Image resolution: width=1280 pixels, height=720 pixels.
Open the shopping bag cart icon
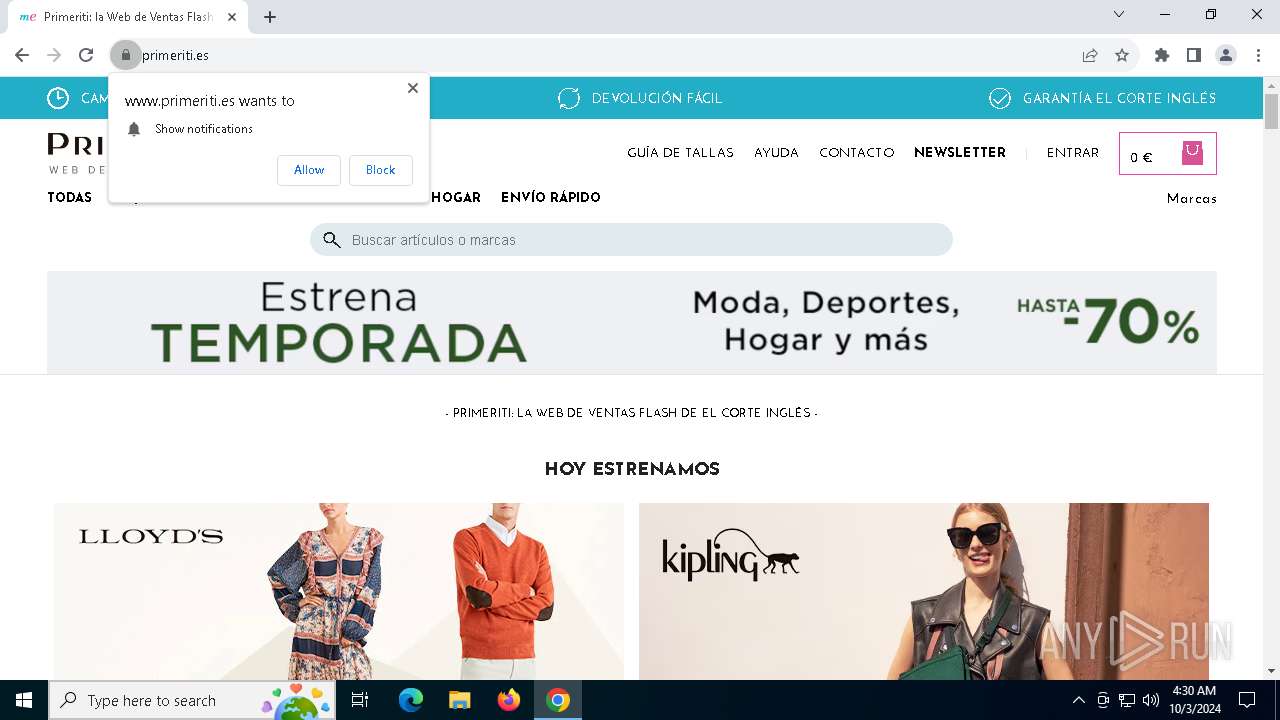click(x=1192, y=153)
